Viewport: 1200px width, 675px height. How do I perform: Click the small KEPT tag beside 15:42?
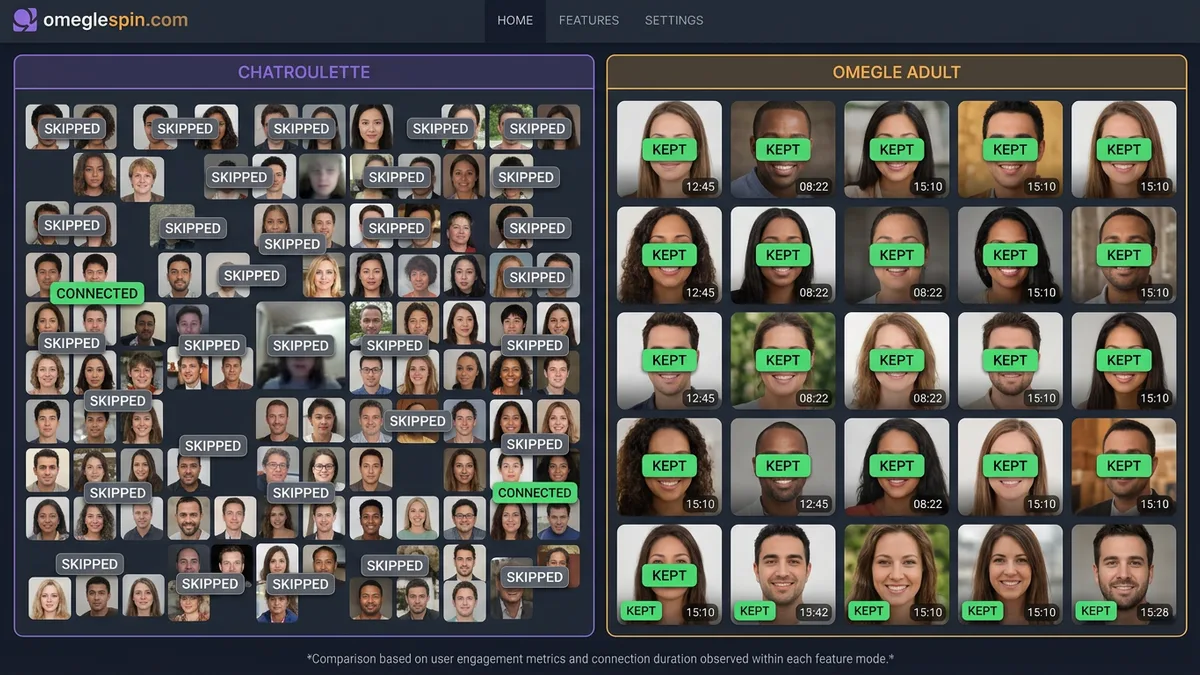point(755,610)
